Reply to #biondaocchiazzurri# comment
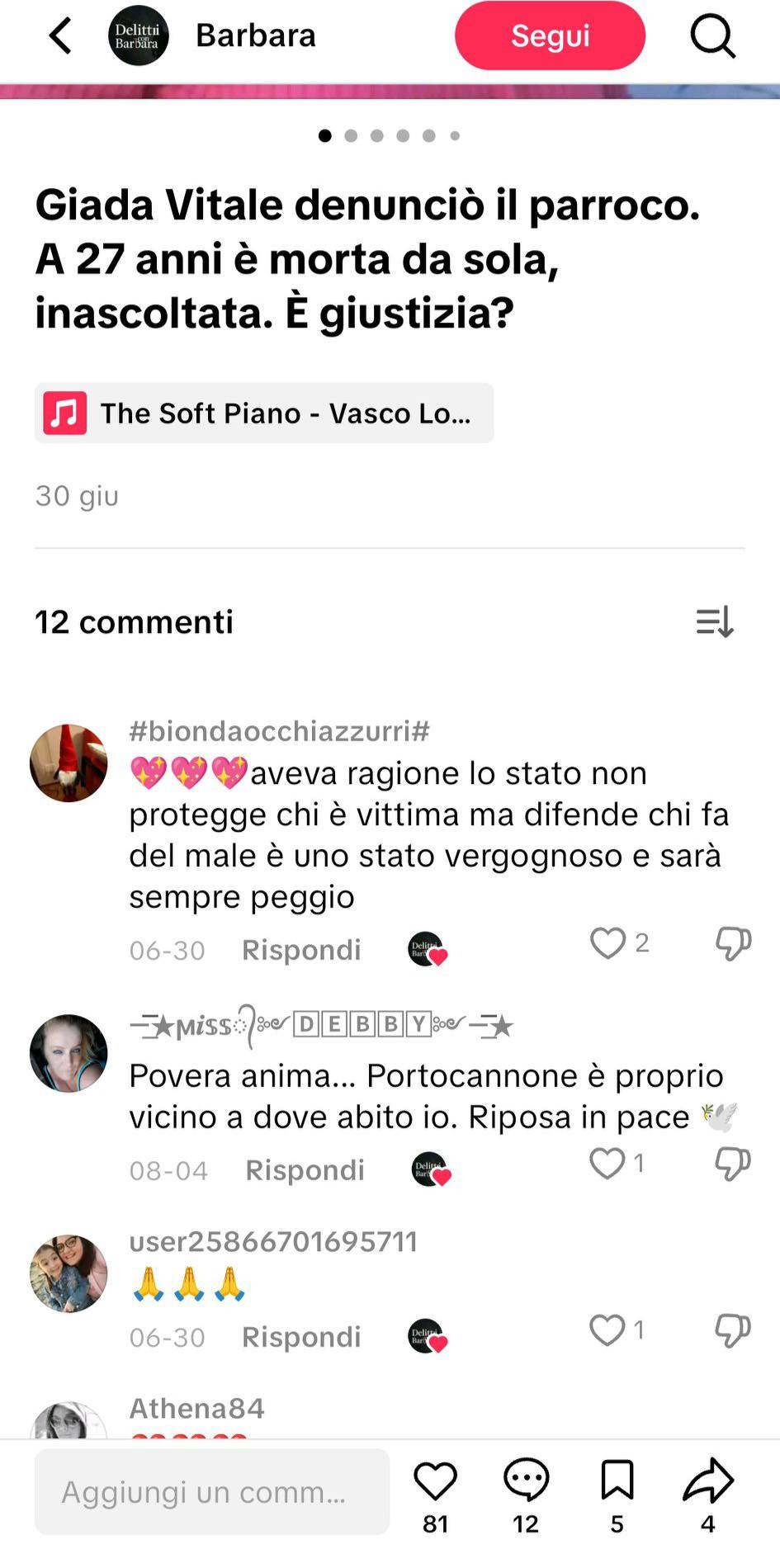The image size is (780, 1568). pos(301,949)
